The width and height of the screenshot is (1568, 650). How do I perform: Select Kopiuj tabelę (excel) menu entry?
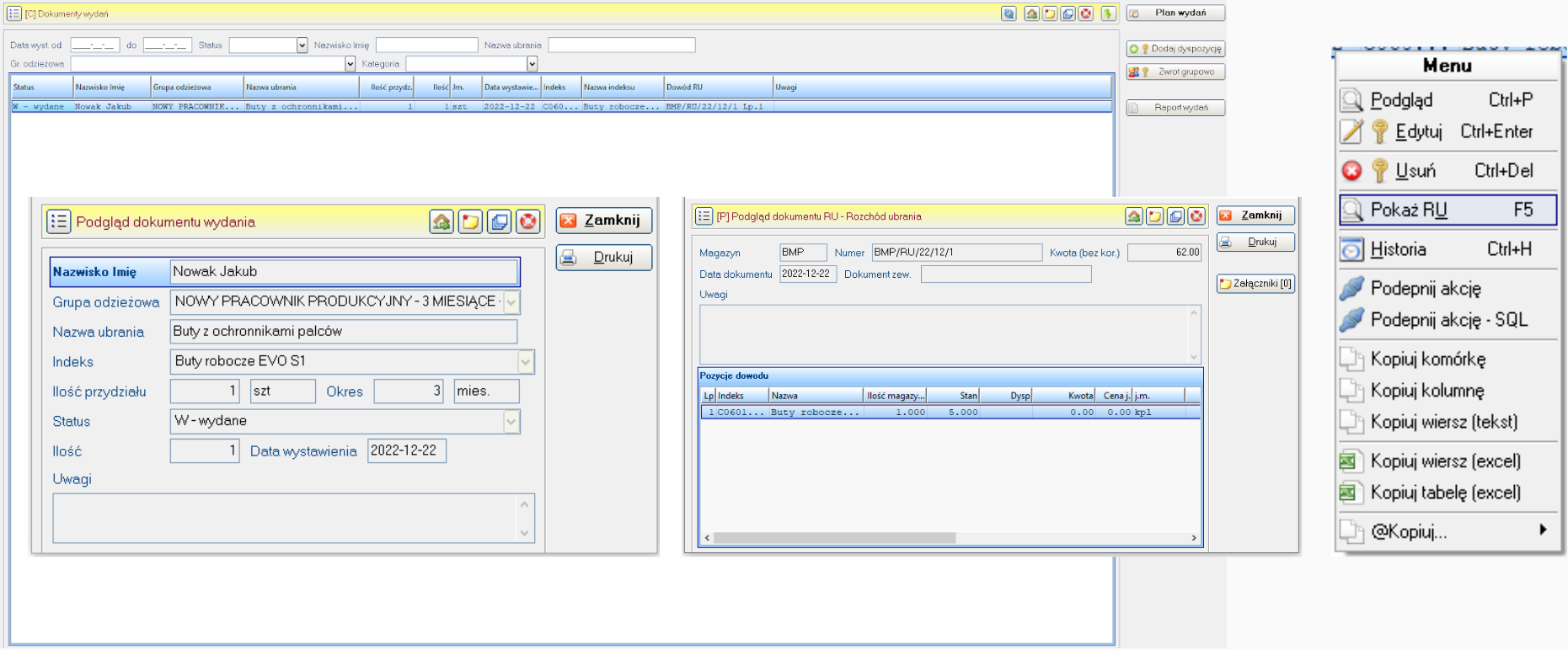[1448, 493]
